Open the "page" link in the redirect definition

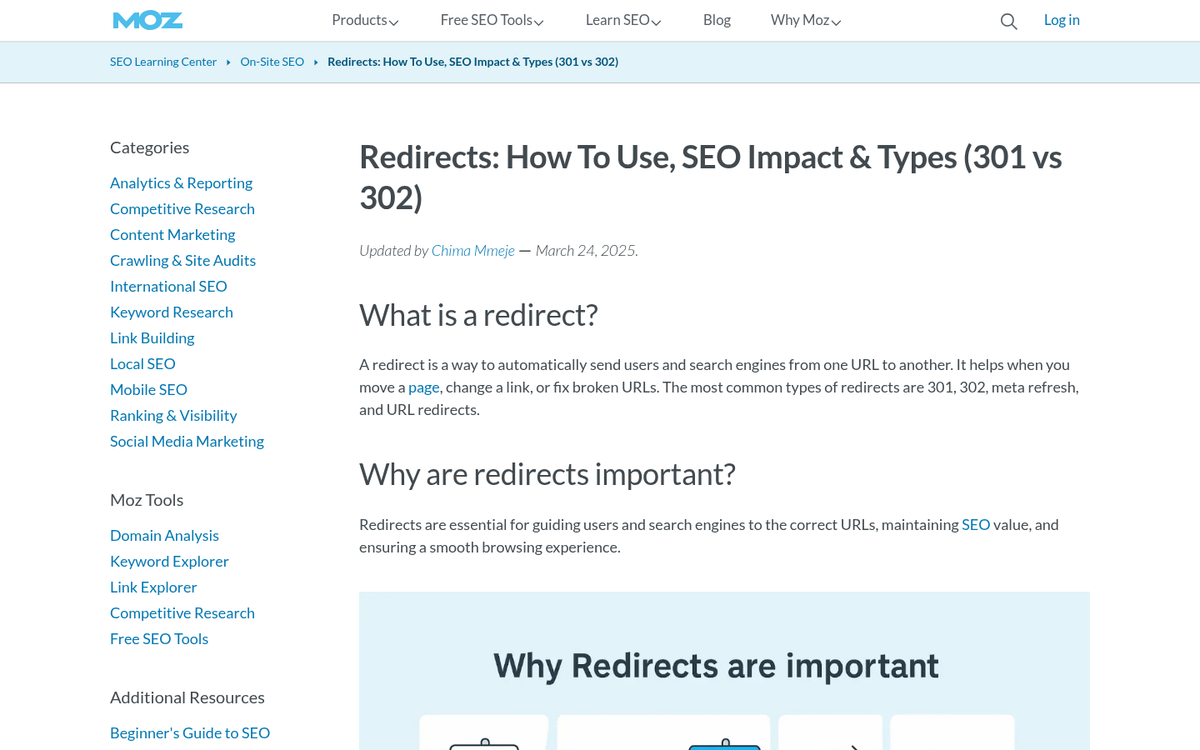tap(423, 386)
